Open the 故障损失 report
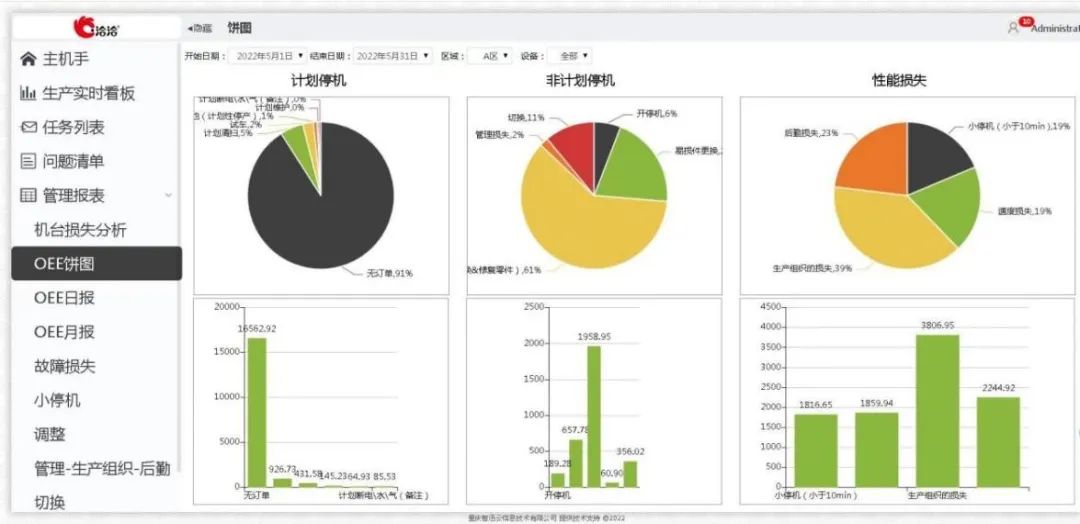This screenshot has width=1080, height=524. pos(65,366)
